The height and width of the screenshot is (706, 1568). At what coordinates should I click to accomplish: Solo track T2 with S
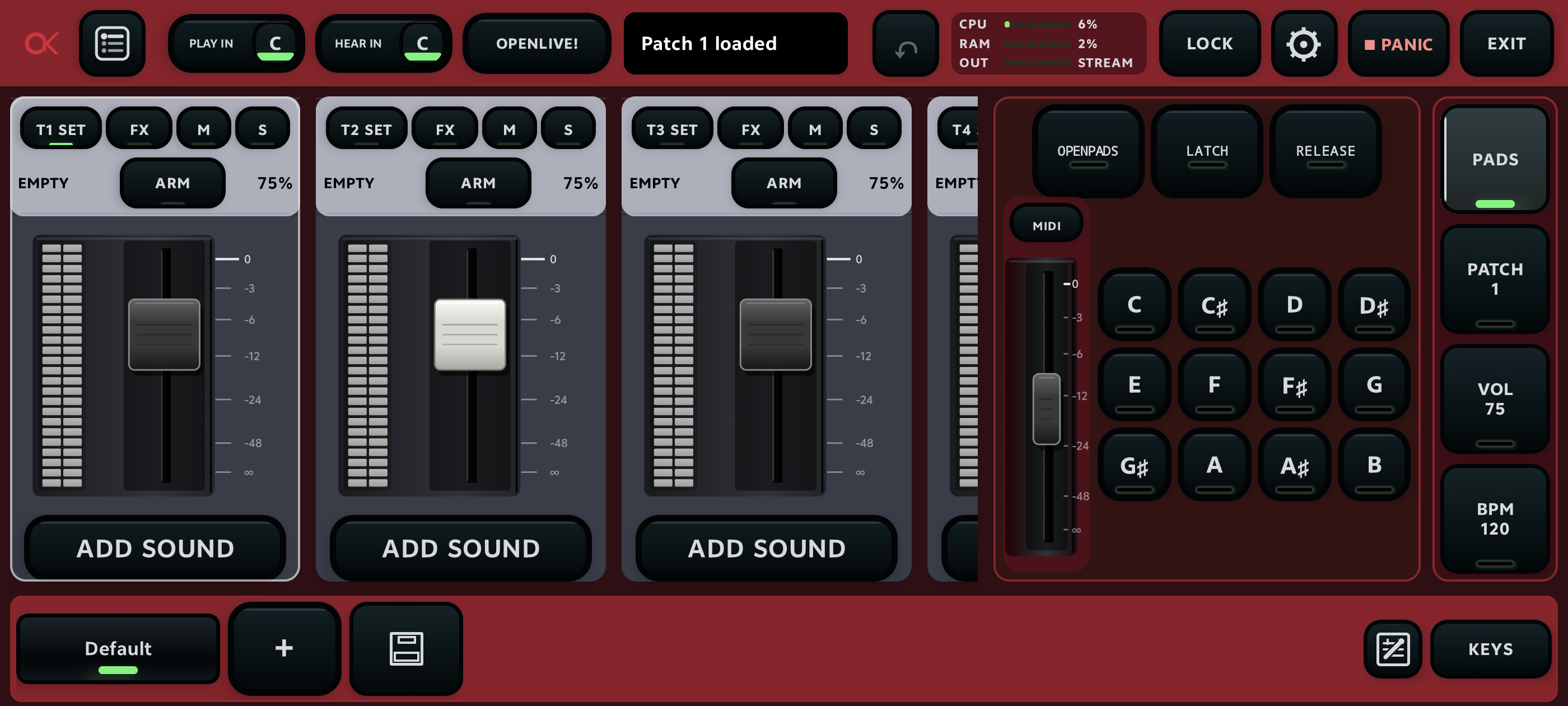click(568, 129)
